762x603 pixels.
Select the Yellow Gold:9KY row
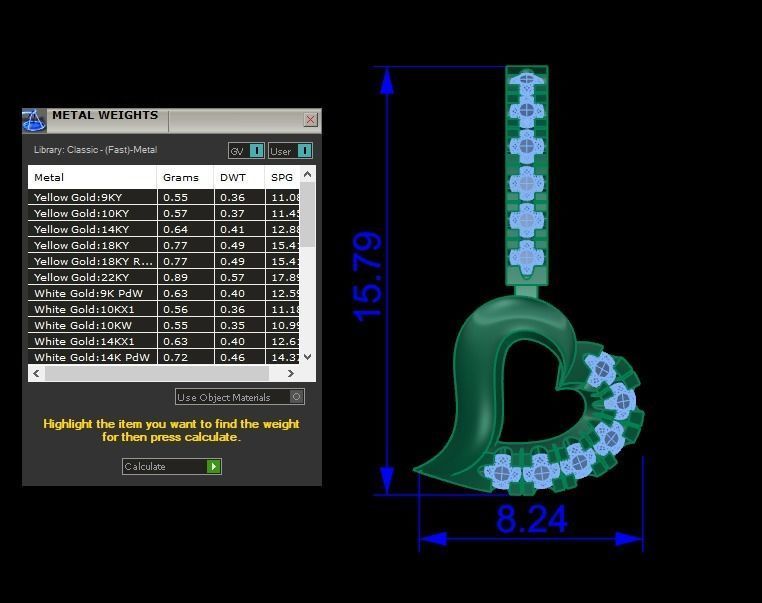point(164,197)
